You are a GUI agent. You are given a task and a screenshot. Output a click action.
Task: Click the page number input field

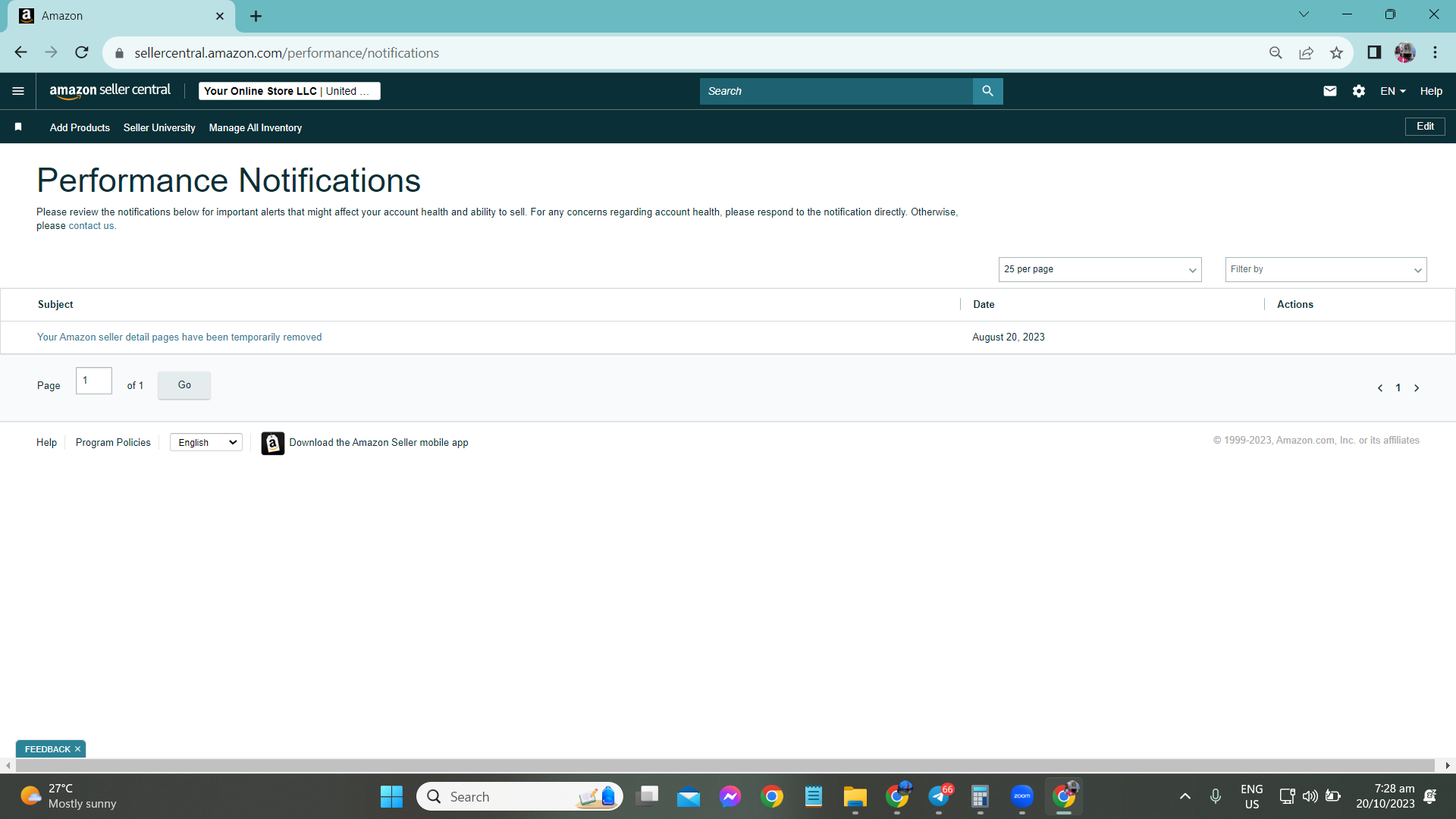[94, 381]
